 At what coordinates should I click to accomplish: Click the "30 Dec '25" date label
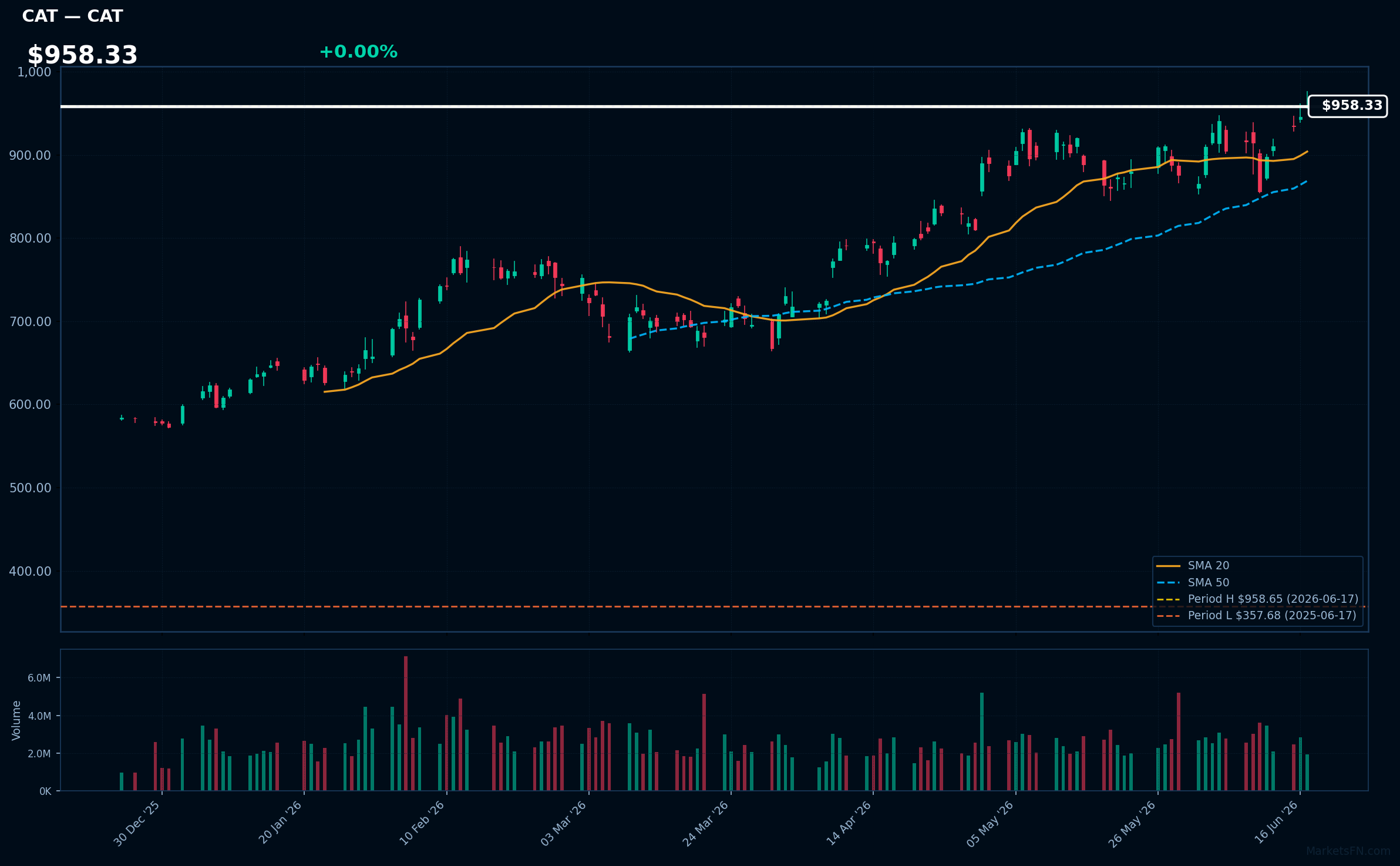[137, 824]
